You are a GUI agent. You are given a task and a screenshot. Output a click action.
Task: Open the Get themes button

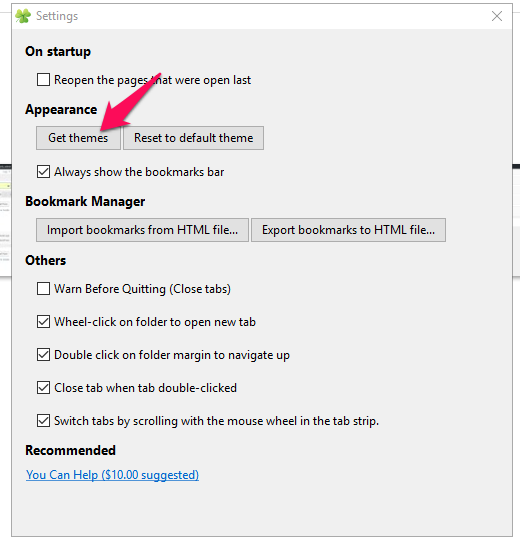pos(78,138)
